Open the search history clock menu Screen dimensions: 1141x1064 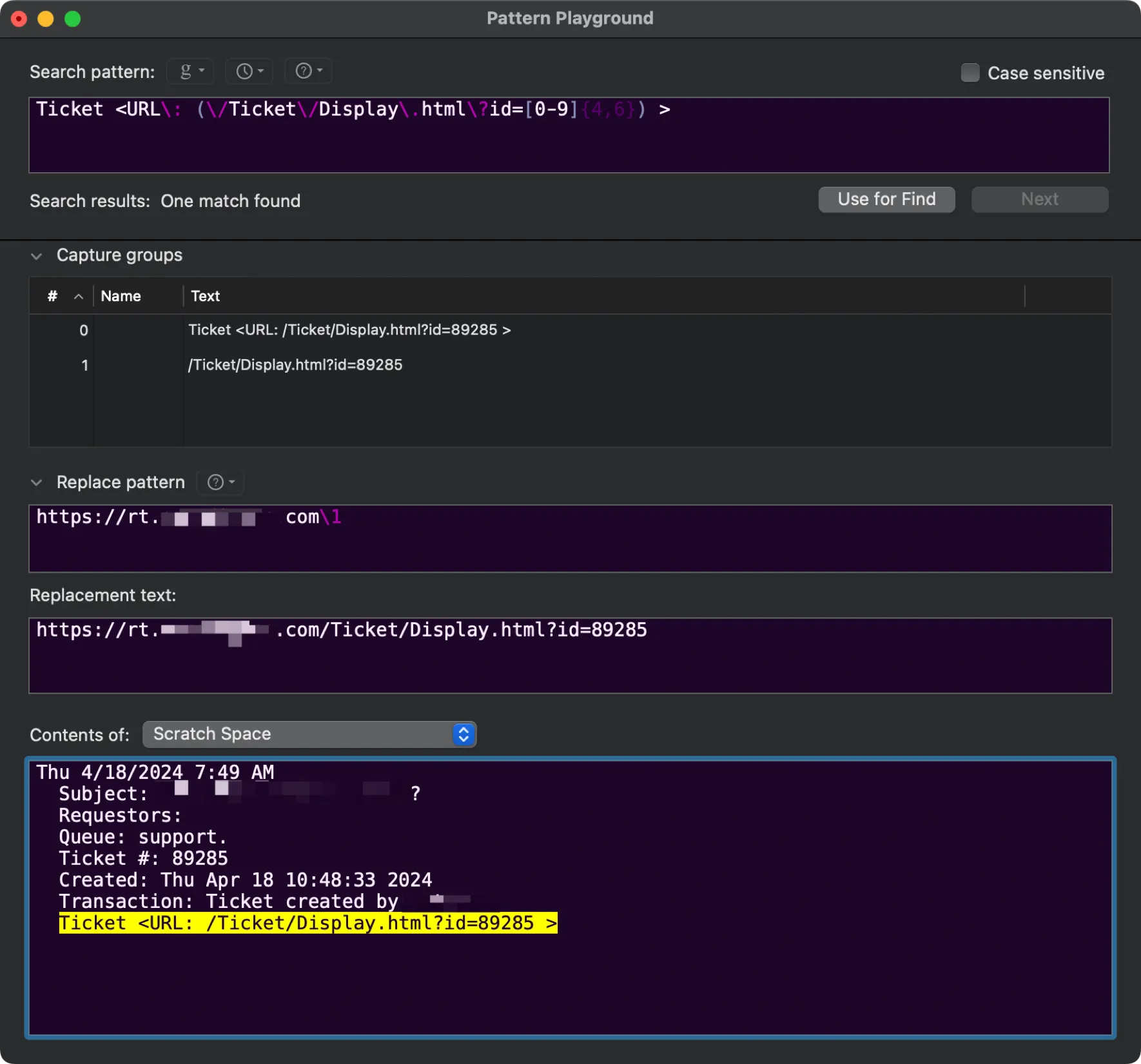[x=249, y=71]
